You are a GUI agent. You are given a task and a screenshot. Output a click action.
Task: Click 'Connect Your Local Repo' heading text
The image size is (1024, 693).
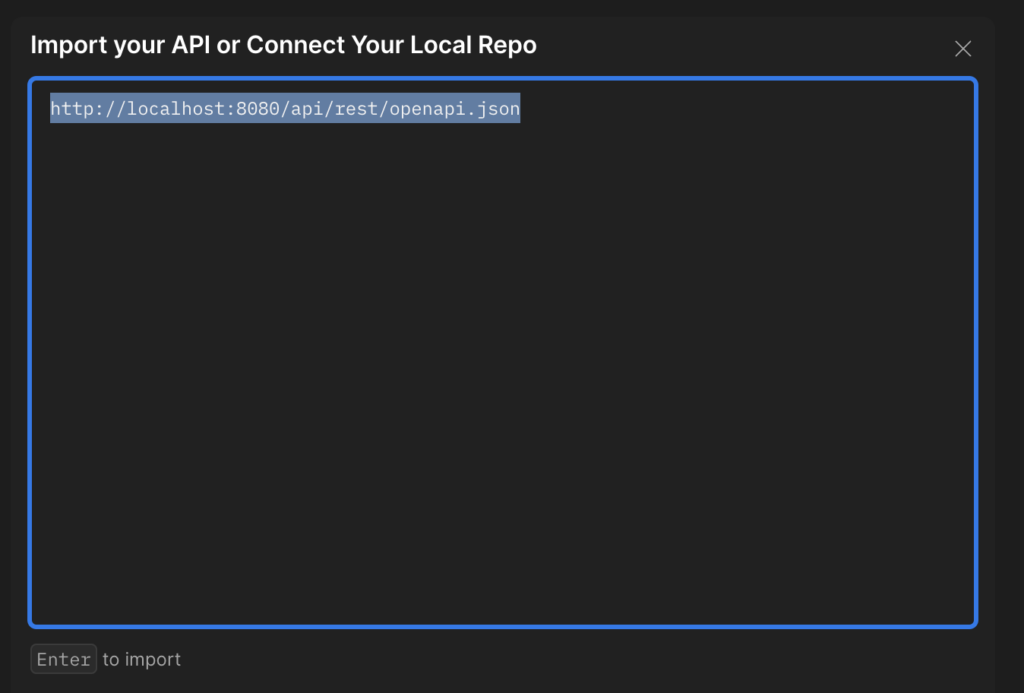coord(390,45)
